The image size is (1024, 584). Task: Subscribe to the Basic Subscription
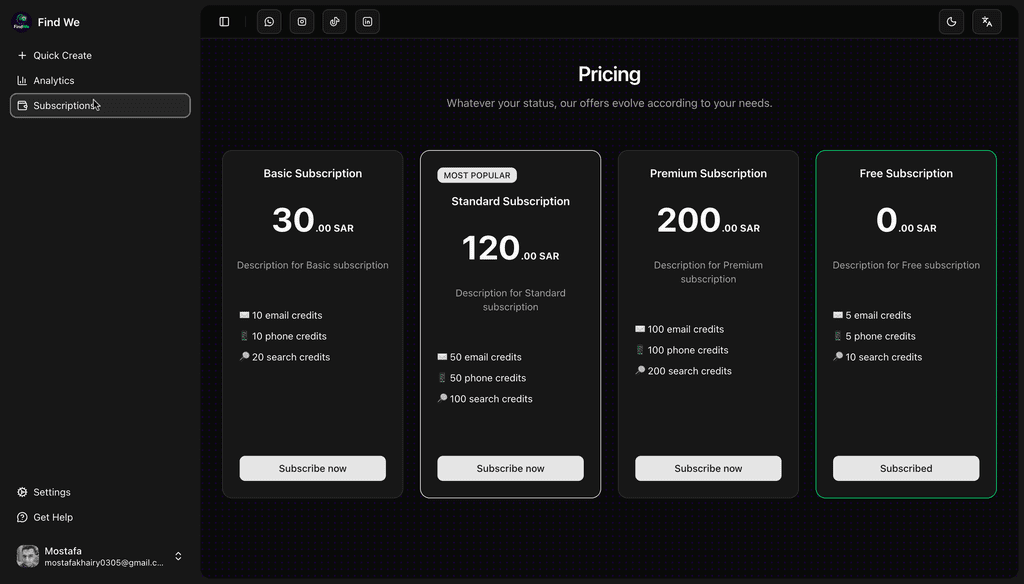click(x=312, y=468)
